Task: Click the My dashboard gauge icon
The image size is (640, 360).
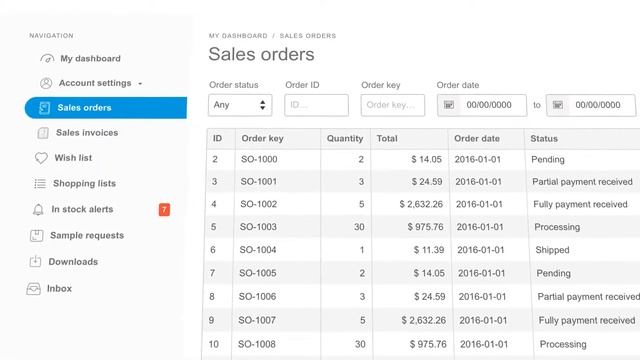Action: (x=47, y=58)
